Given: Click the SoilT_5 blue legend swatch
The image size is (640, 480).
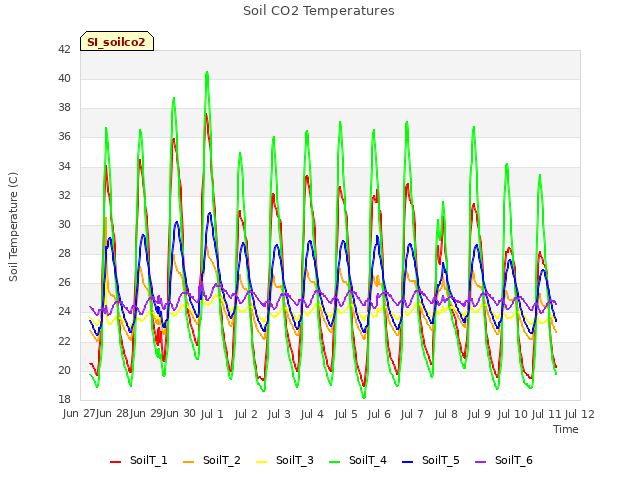Looking at the screenshot, I should [x=408, y=461].
